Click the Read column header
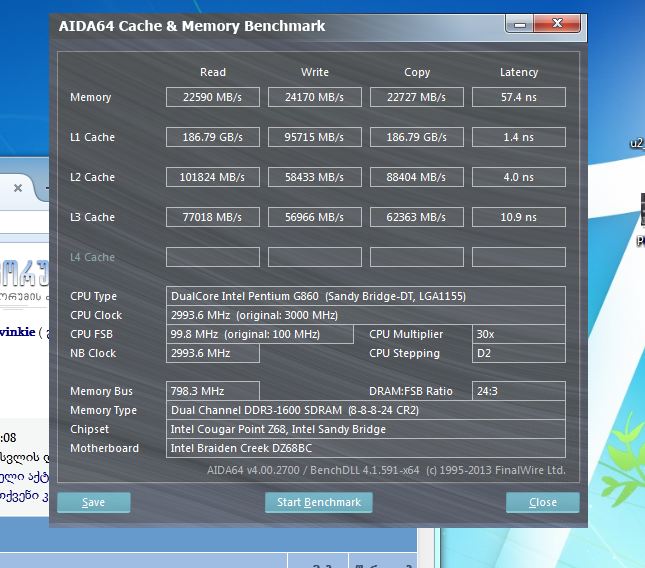This screenshot has width=645, height=568. (x=213, y=72)
